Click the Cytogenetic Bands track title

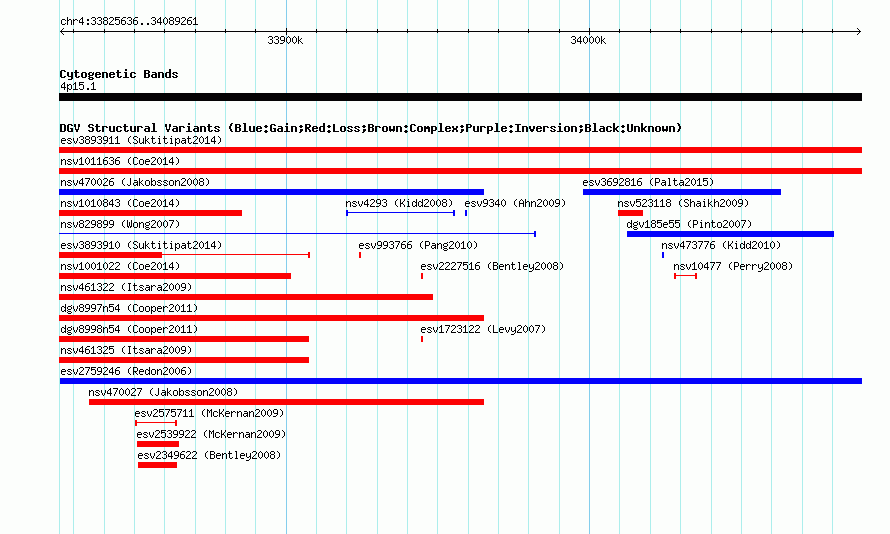pyautogui.click(x=119, y=74)
